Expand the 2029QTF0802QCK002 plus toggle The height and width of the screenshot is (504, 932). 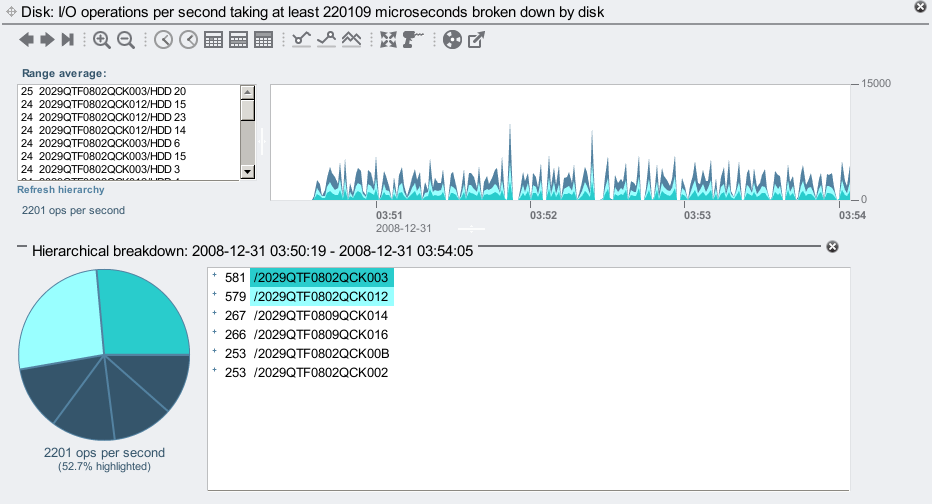click(214, 372)
